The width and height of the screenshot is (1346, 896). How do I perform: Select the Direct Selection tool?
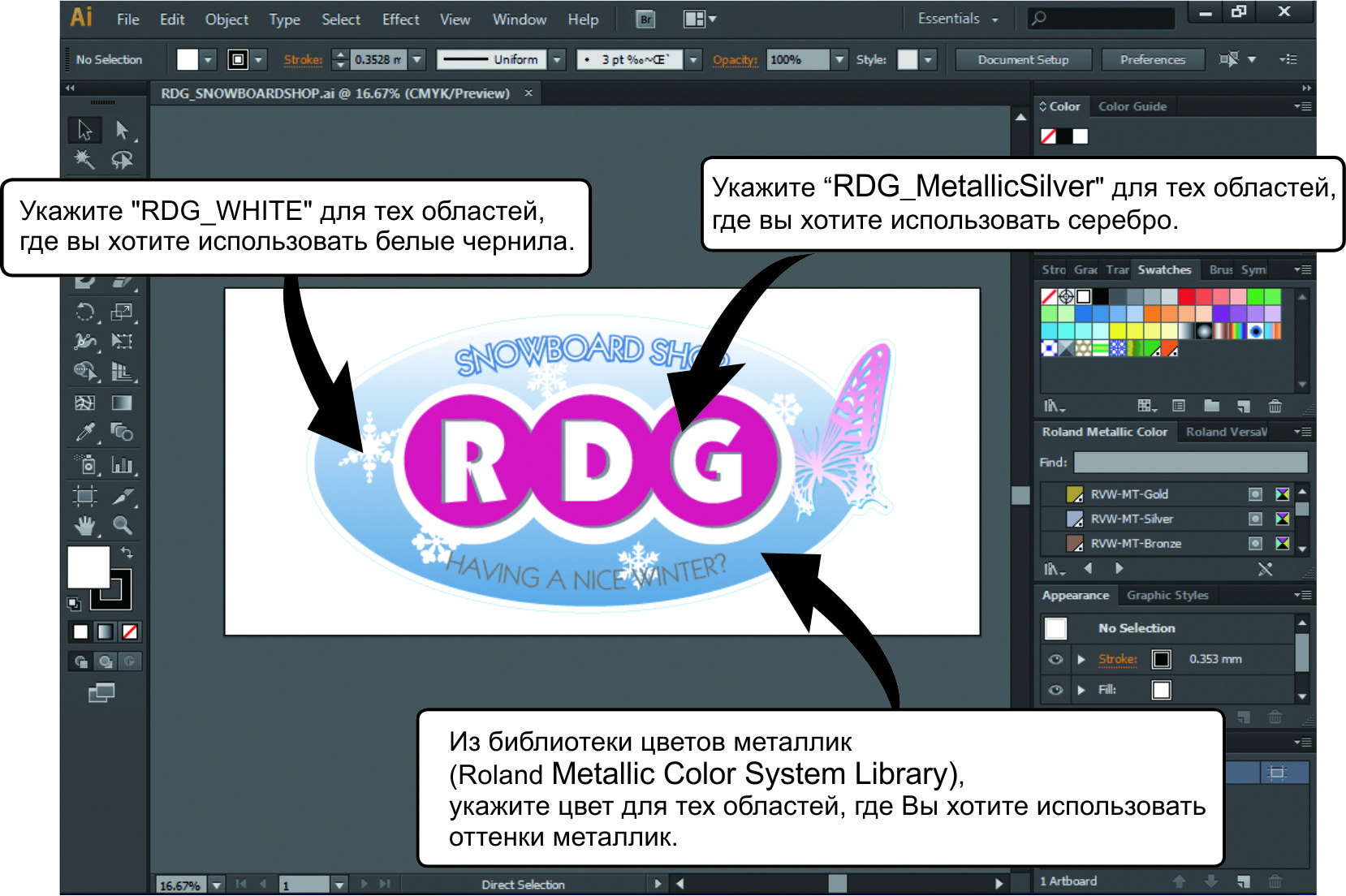(x=122, y=130)
